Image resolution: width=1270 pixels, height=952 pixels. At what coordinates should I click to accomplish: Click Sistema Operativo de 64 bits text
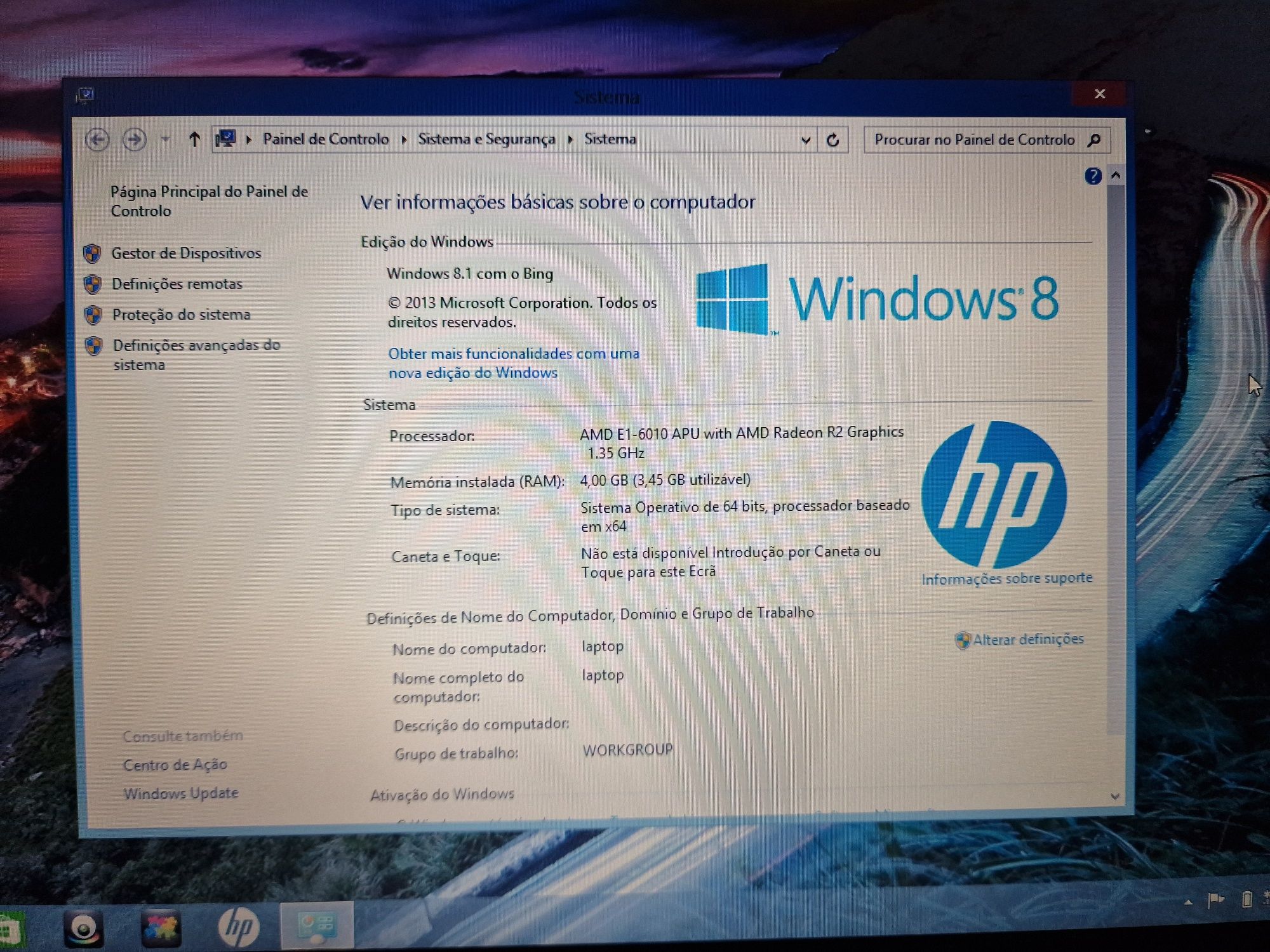point(745,515)
